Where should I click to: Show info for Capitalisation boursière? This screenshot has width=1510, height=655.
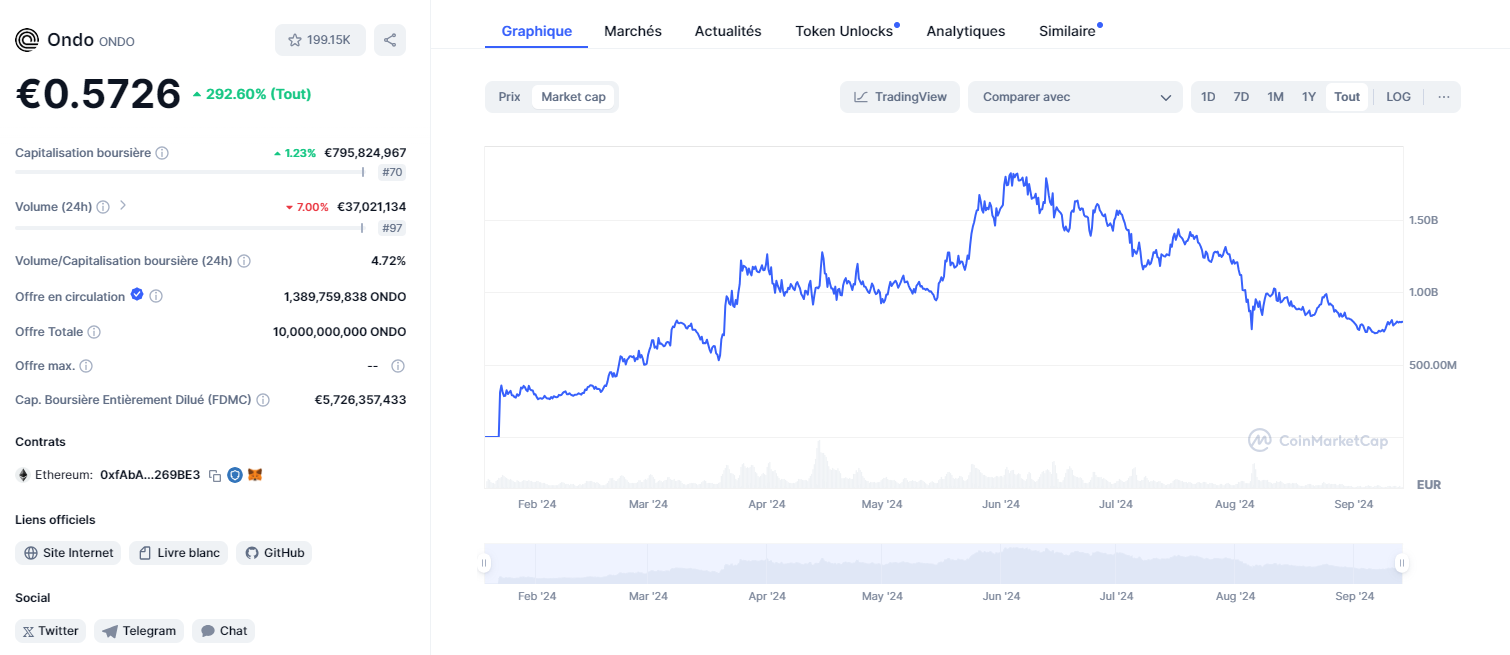pos(162,153)
